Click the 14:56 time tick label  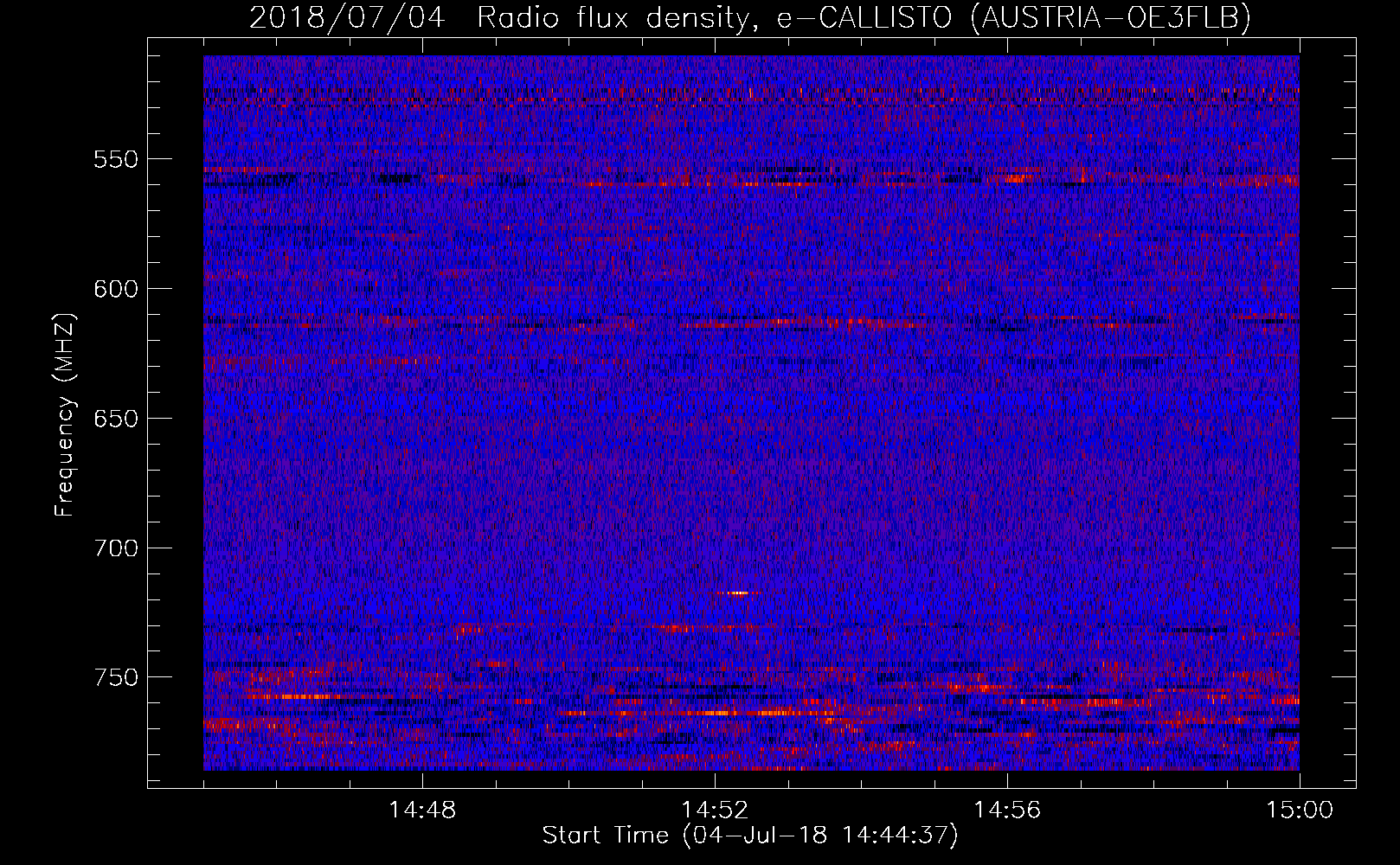[x=1007, y=811]
